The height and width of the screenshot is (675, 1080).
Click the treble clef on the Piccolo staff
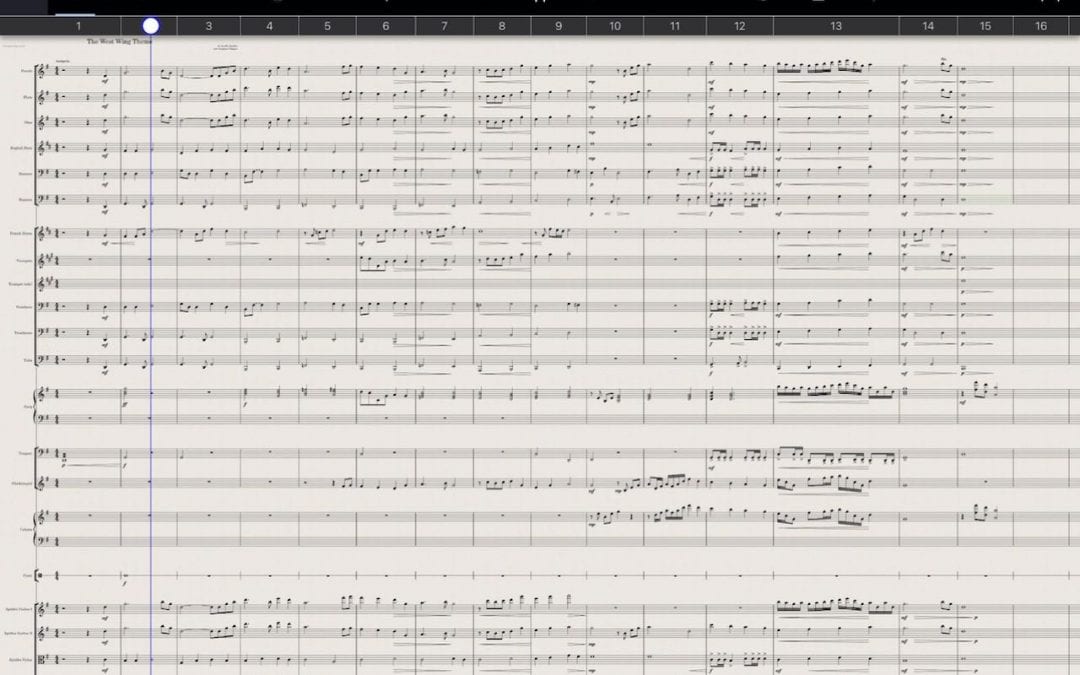tap(42, 71)
